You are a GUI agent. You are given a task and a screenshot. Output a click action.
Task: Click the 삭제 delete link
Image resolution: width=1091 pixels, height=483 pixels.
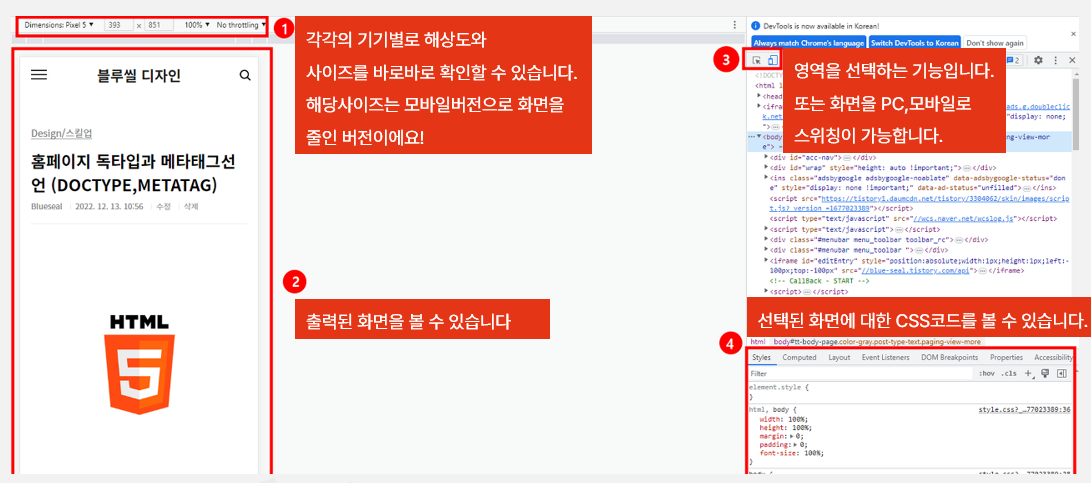tap(190, 207)
